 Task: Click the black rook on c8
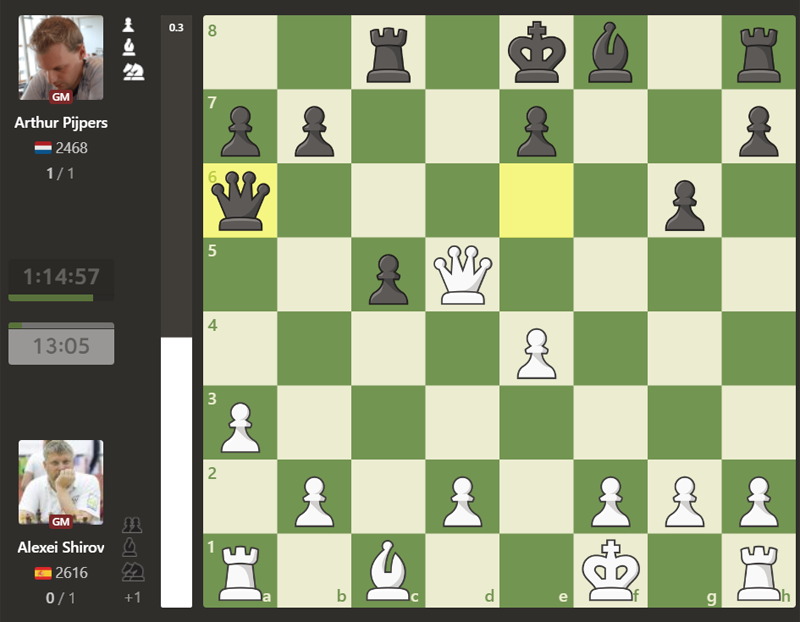[388, 52]
